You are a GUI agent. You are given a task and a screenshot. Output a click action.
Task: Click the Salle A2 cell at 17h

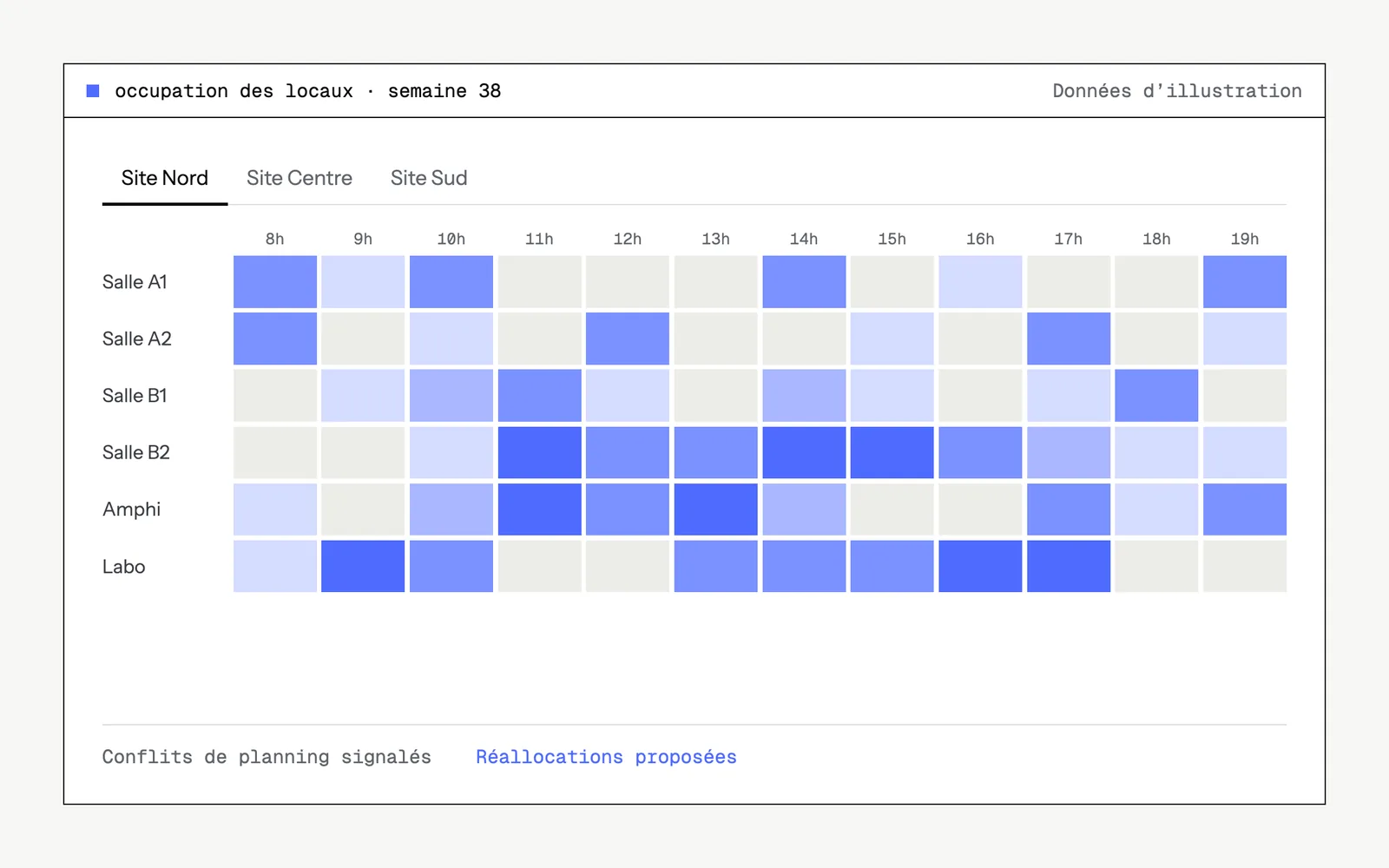tap(1069, 339)
